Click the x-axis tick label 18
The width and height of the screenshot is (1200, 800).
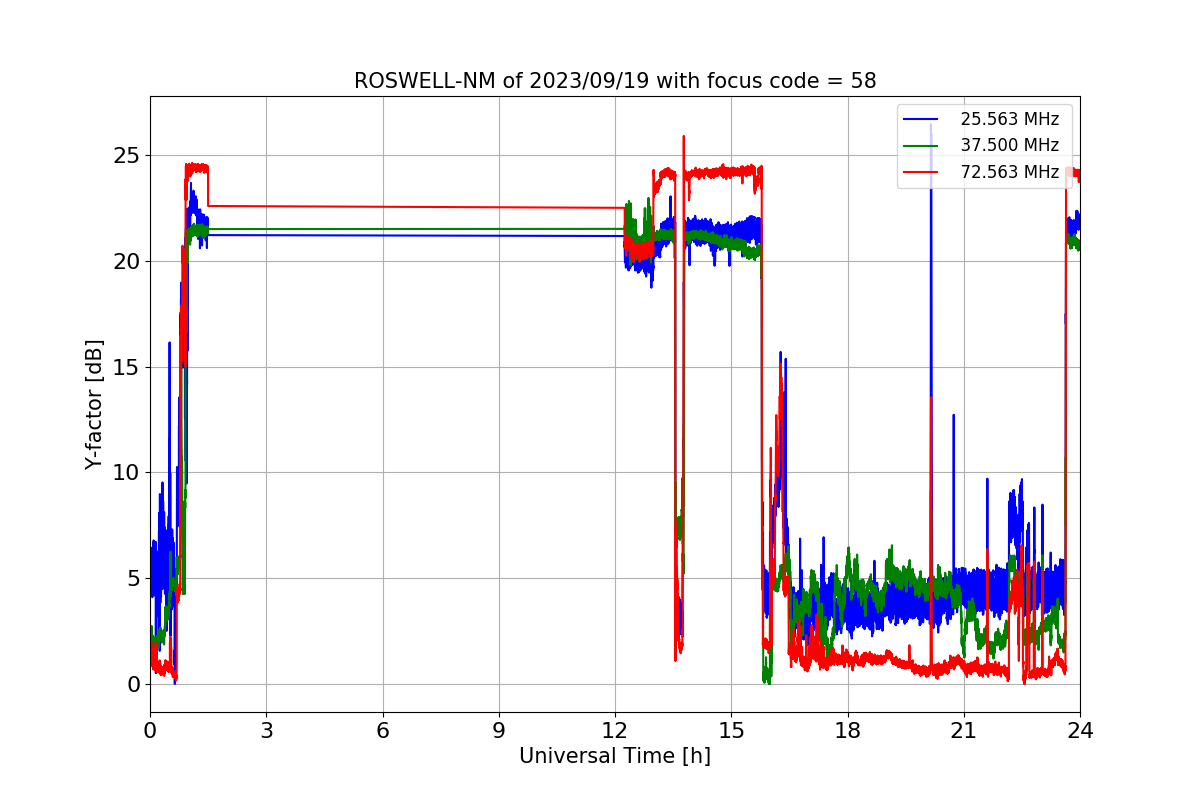(x=848, y=731)
